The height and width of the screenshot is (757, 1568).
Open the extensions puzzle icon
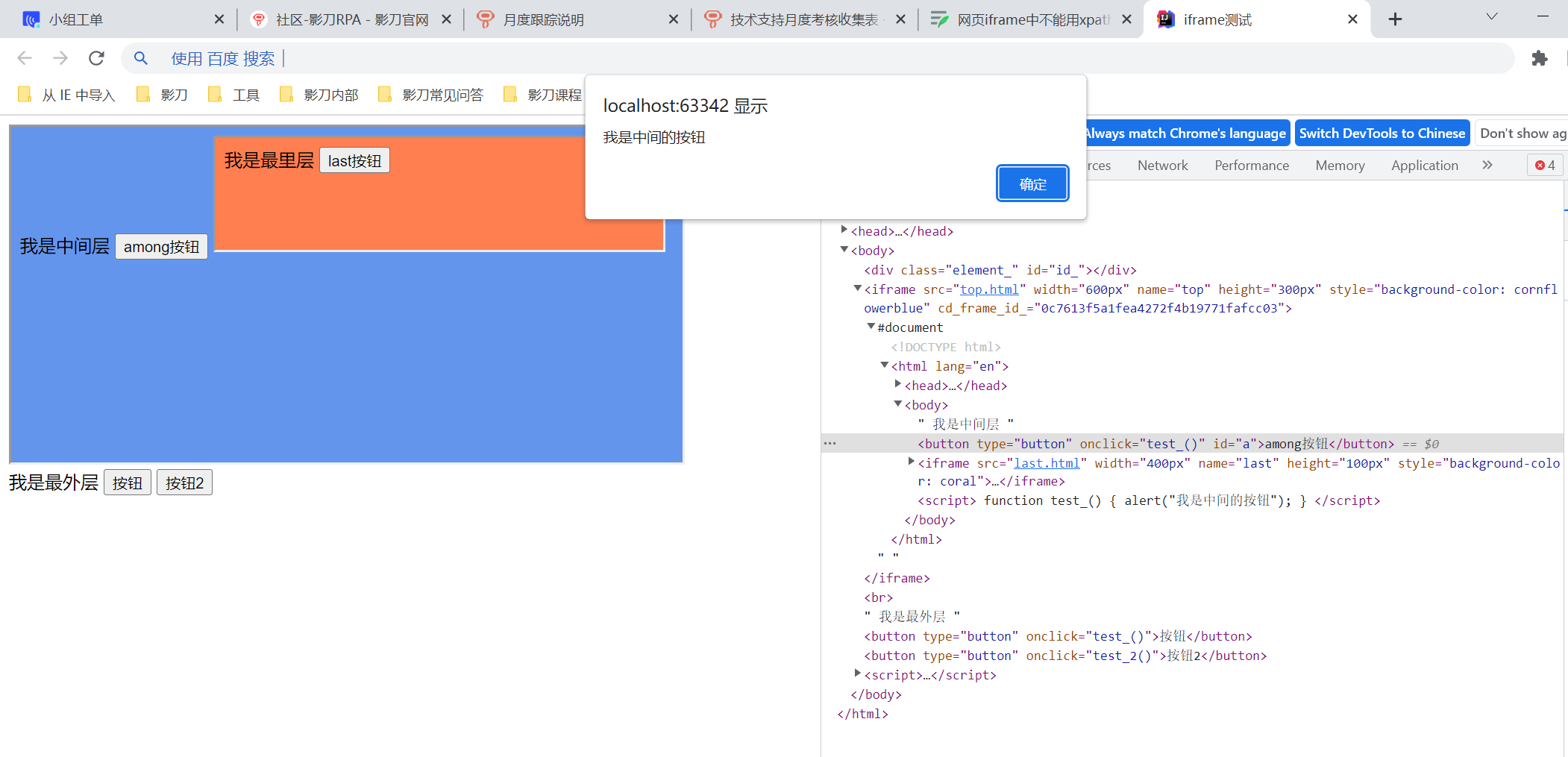click(1539, 58)
